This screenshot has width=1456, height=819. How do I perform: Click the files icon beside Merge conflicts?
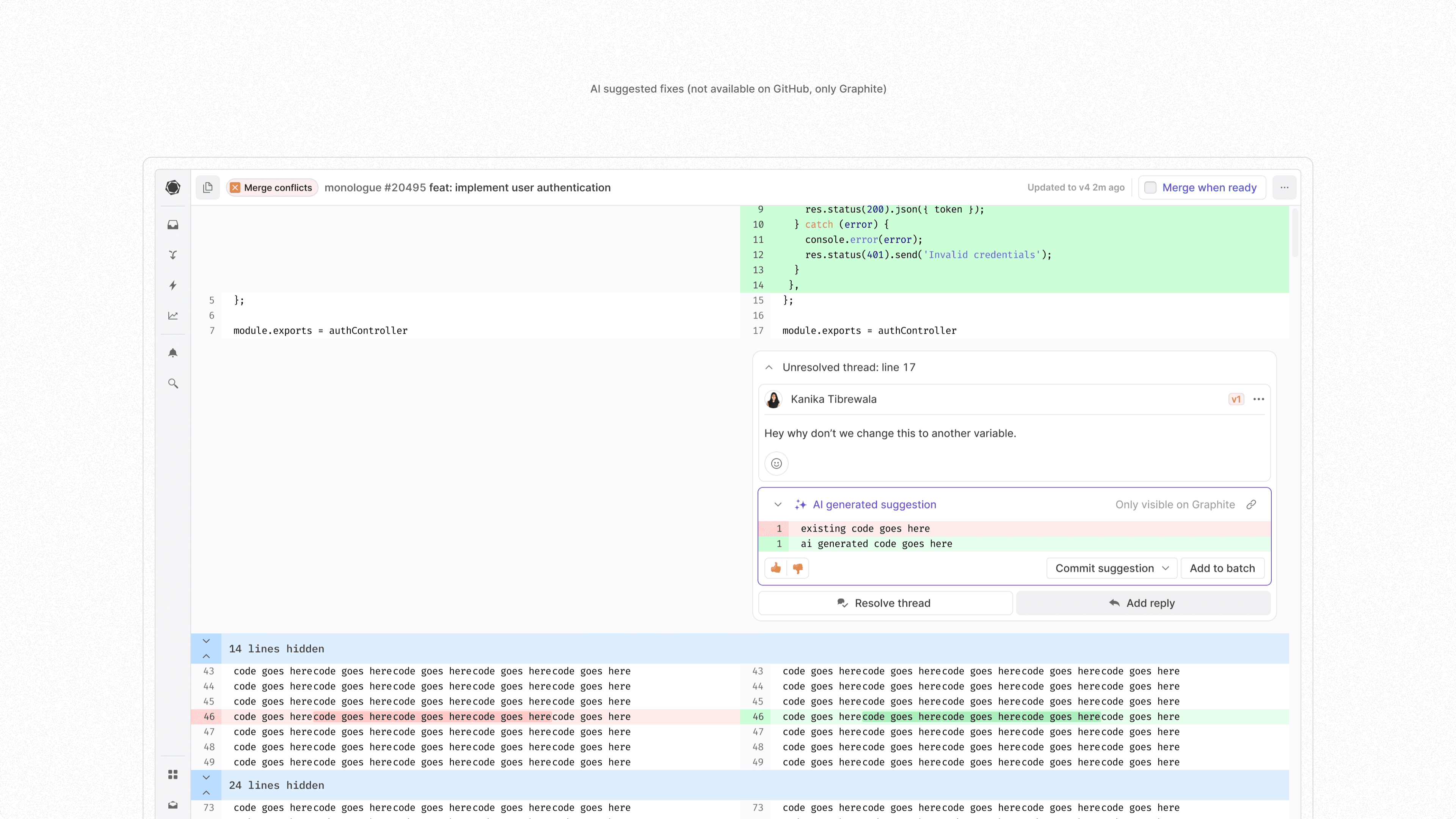coord(208,187)
